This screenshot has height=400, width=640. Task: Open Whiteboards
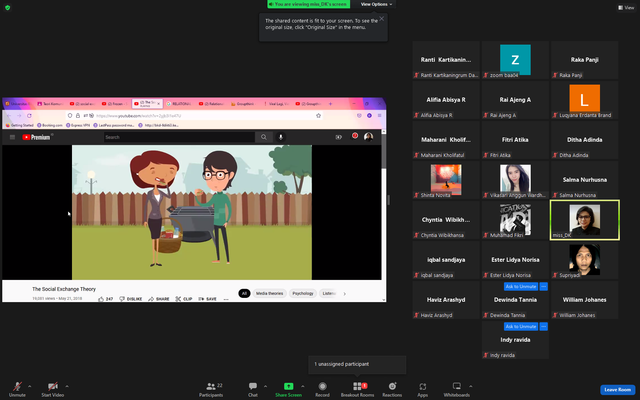pos(457,389)
